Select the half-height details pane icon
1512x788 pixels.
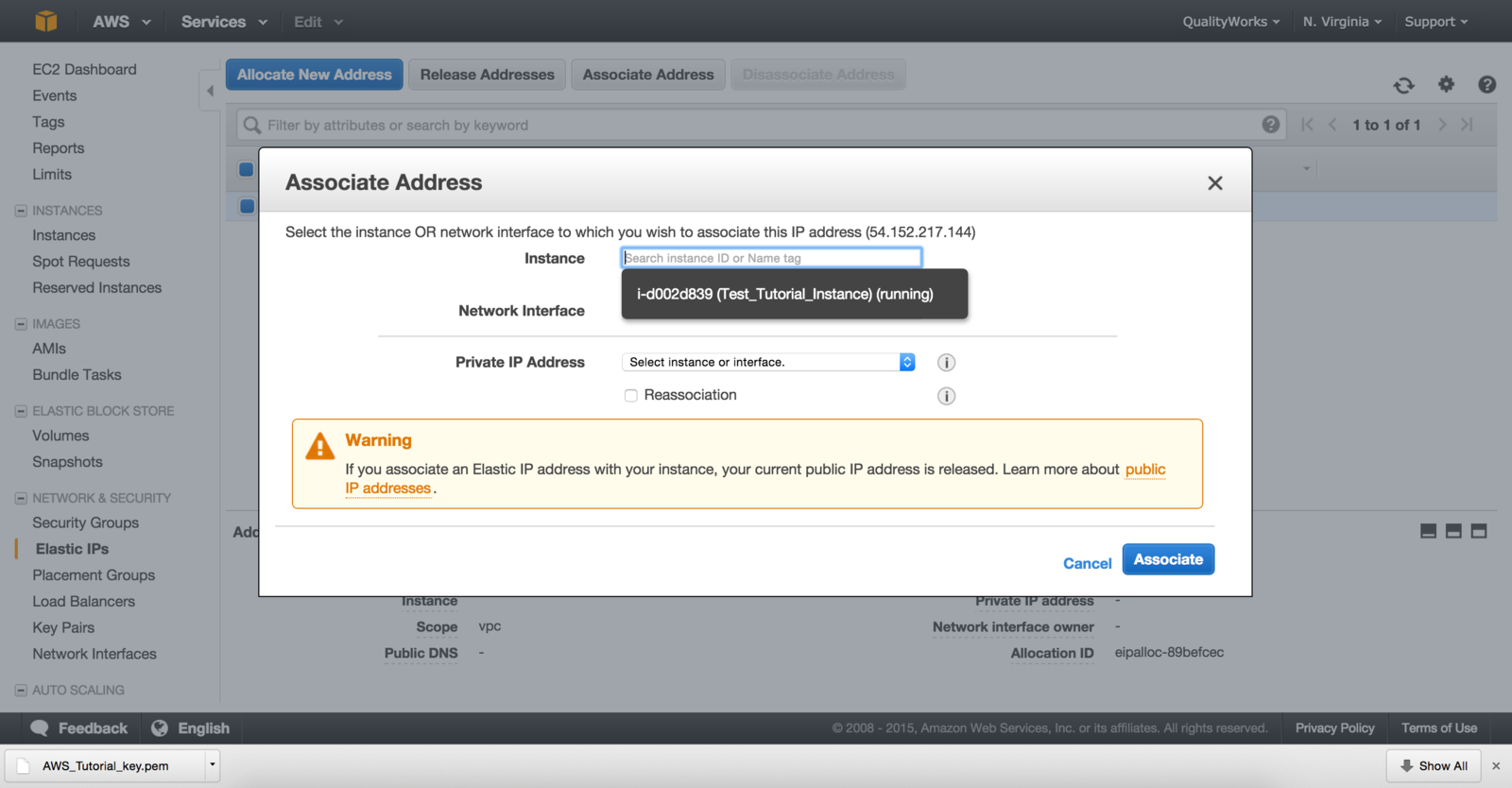point(1453,531)
